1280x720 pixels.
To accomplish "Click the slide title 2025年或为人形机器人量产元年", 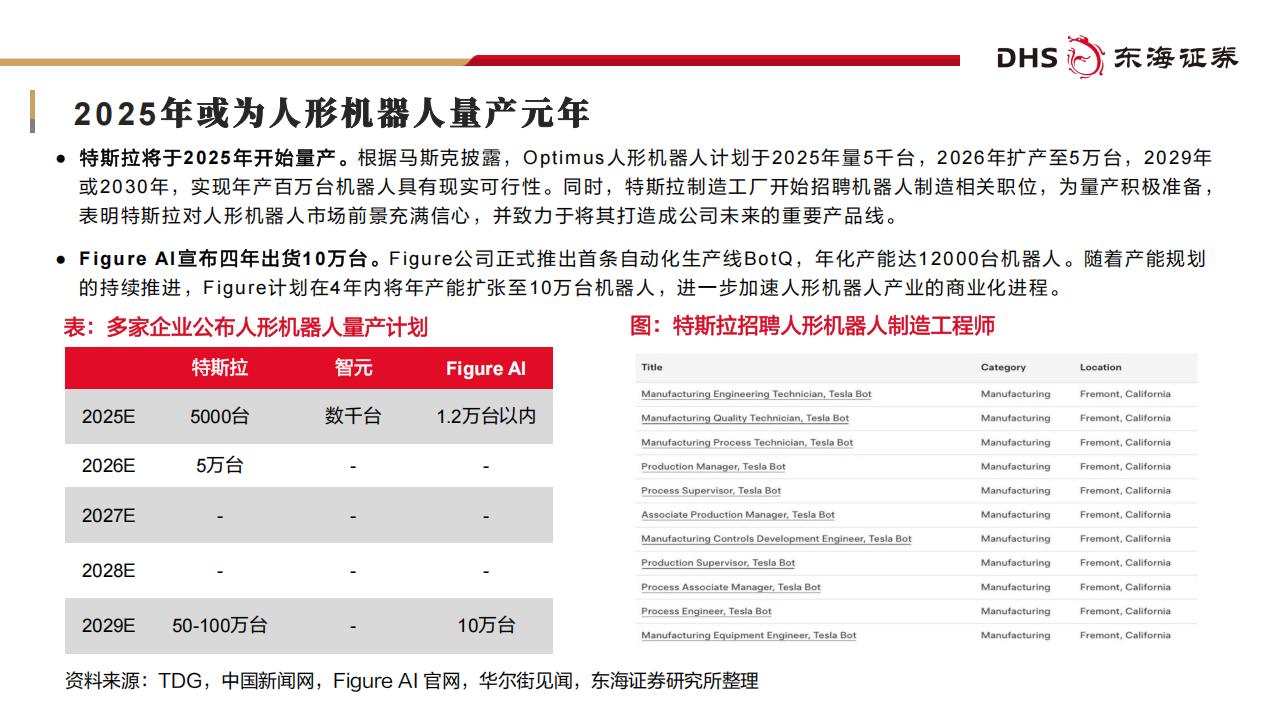I will click(331, 113).
